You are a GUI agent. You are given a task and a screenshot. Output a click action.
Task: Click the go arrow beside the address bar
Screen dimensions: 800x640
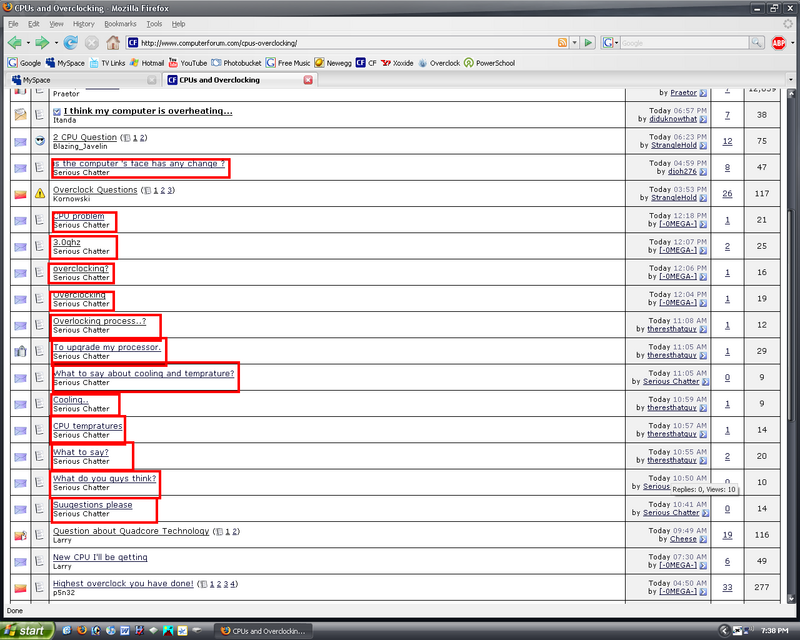point(589,43)
